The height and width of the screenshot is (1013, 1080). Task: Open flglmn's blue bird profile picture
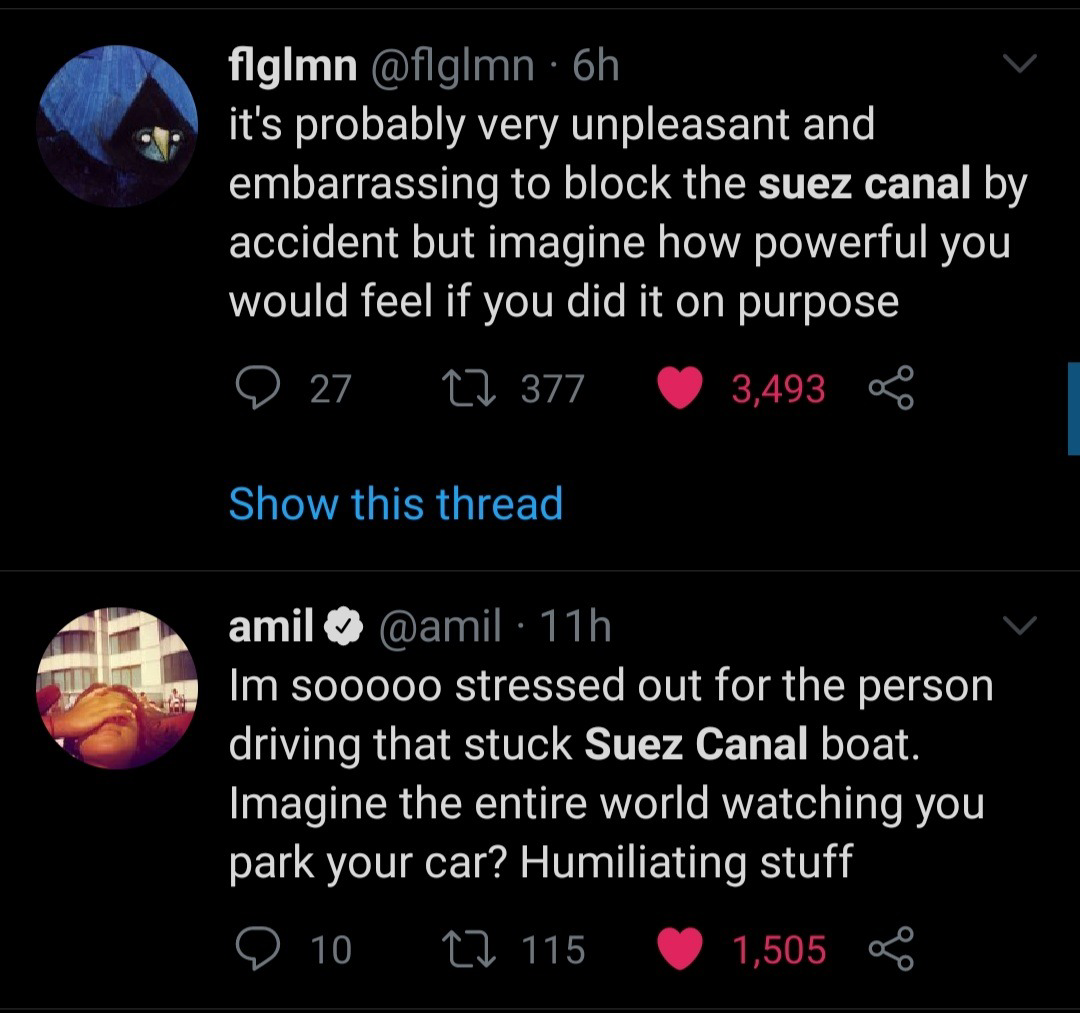pyautogui.click(x=117, y=125)
